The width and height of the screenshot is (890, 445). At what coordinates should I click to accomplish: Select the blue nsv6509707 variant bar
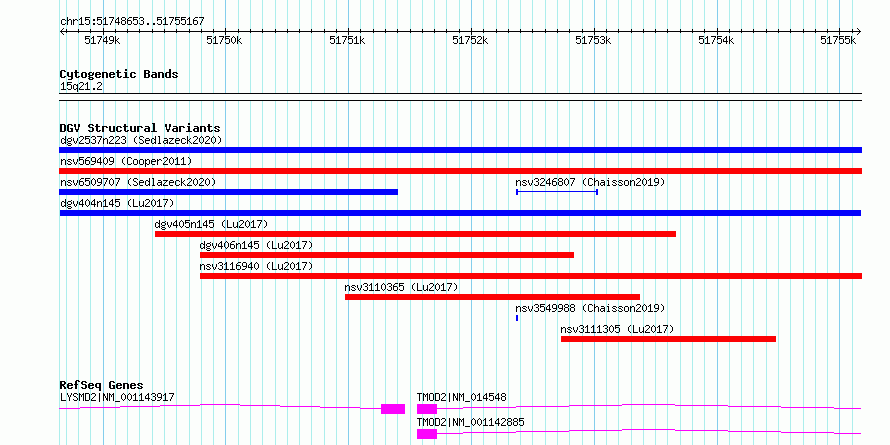(229, 192)
